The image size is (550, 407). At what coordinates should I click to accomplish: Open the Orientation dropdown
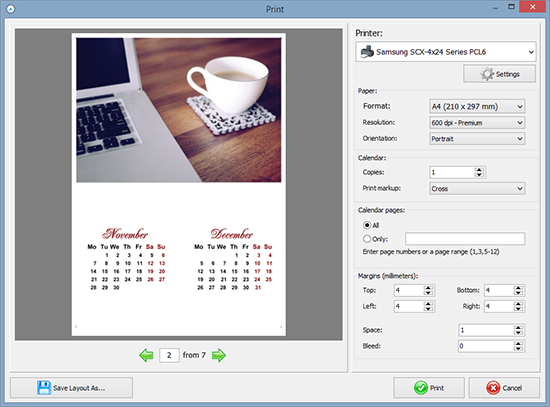coord(477,139)
